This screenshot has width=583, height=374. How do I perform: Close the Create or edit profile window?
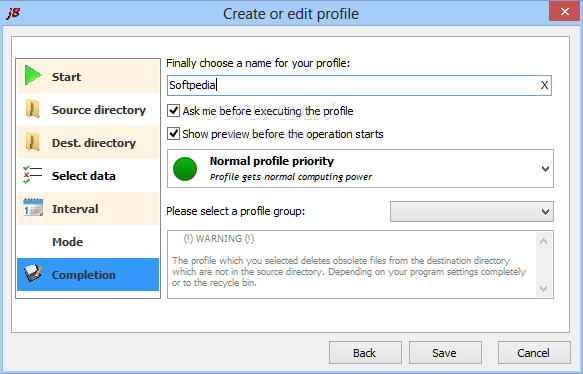click(564, 11)
